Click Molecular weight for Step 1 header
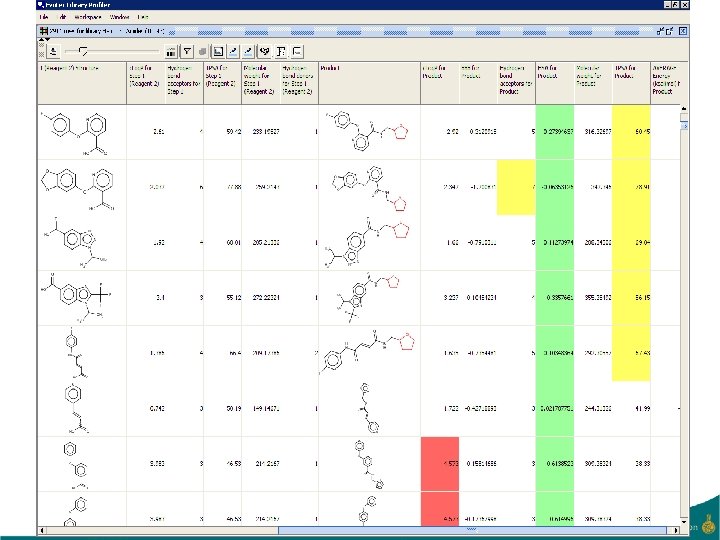This screenshot has width=720, height=540. point(261,83)
